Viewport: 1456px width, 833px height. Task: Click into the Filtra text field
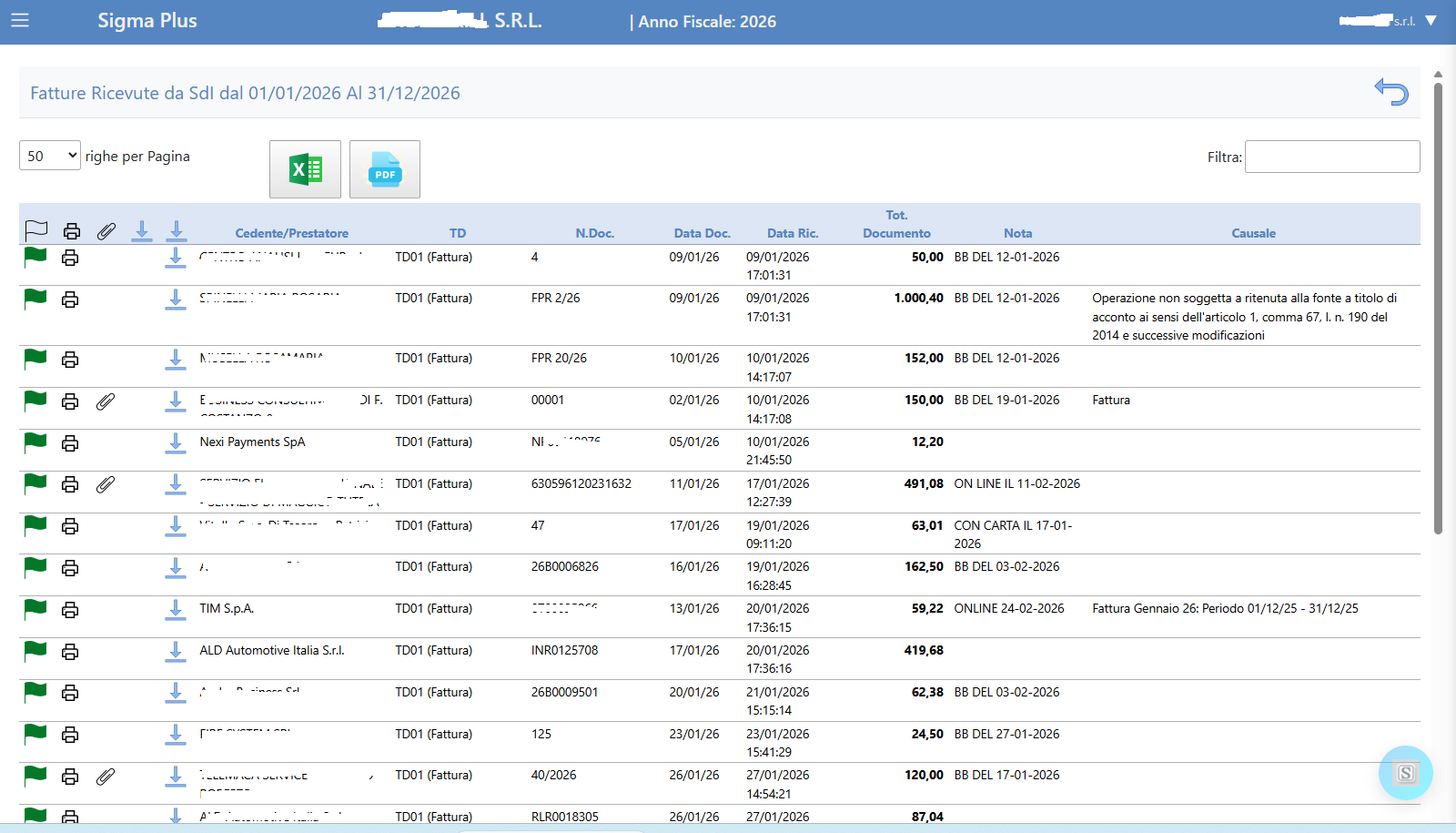coord(1331,157)
